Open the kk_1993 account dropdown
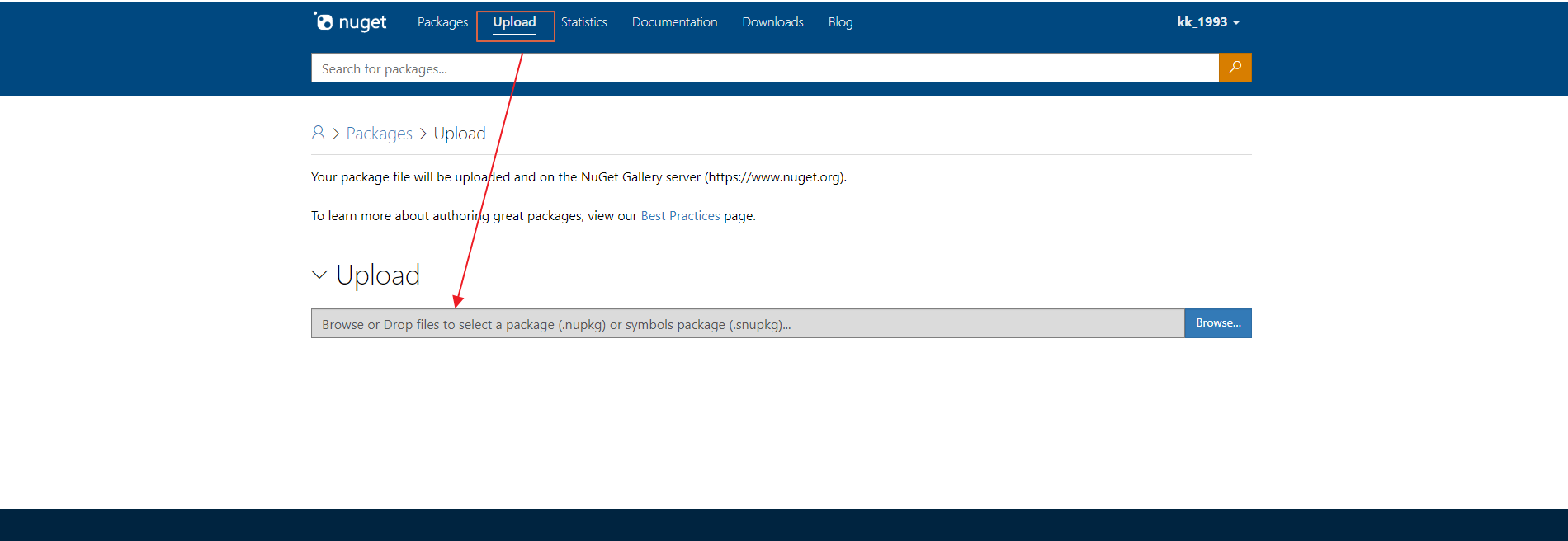Image resolution: width=1568 pixels, height=541 pixels. pyautogui.click(x=1208, y=22)
